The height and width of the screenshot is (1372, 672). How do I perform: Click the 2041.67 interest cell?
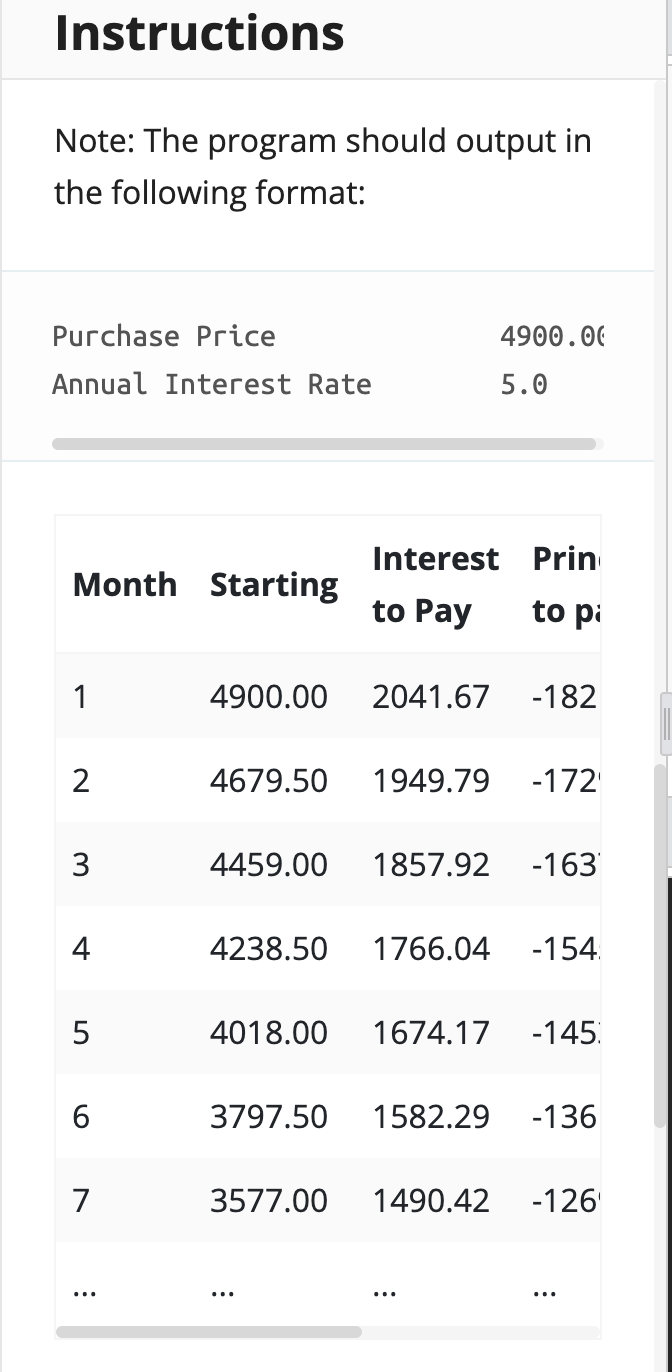click(x=432, y=697)
